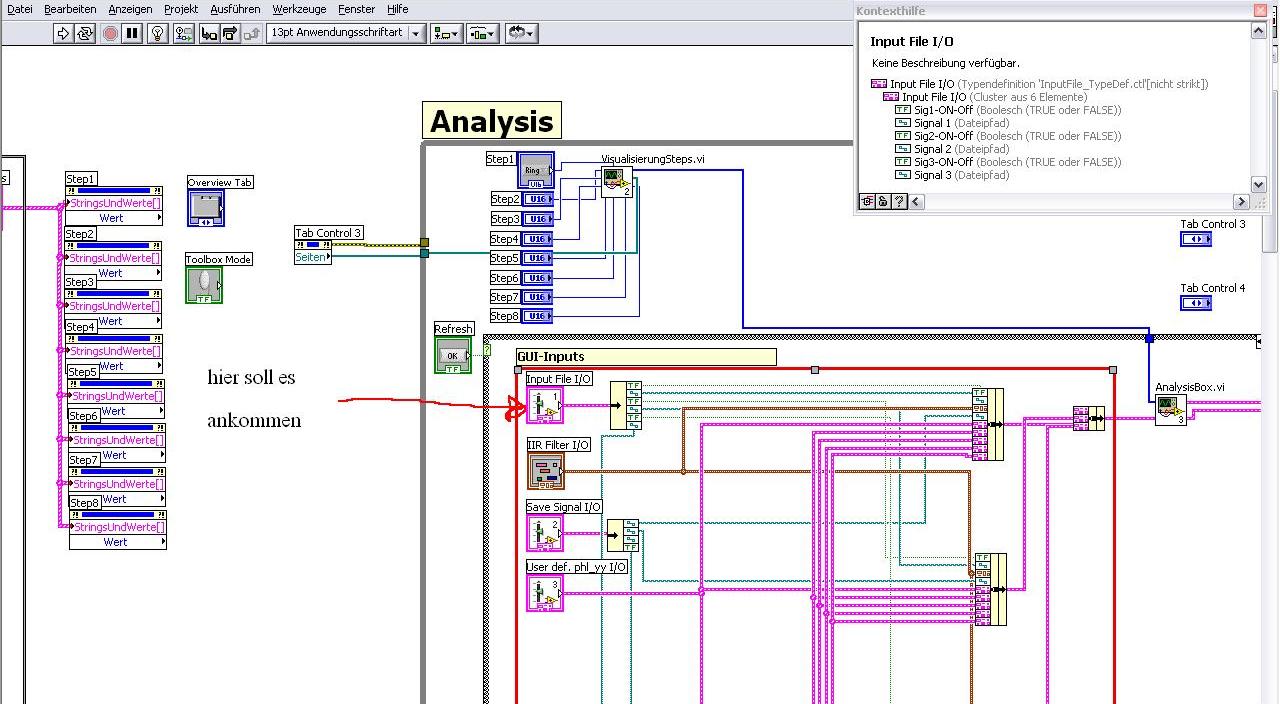Viewport: 1280px width, 704px height.
Task: Pause execution with the toolbar Pause button
Action: coord(132,33)
